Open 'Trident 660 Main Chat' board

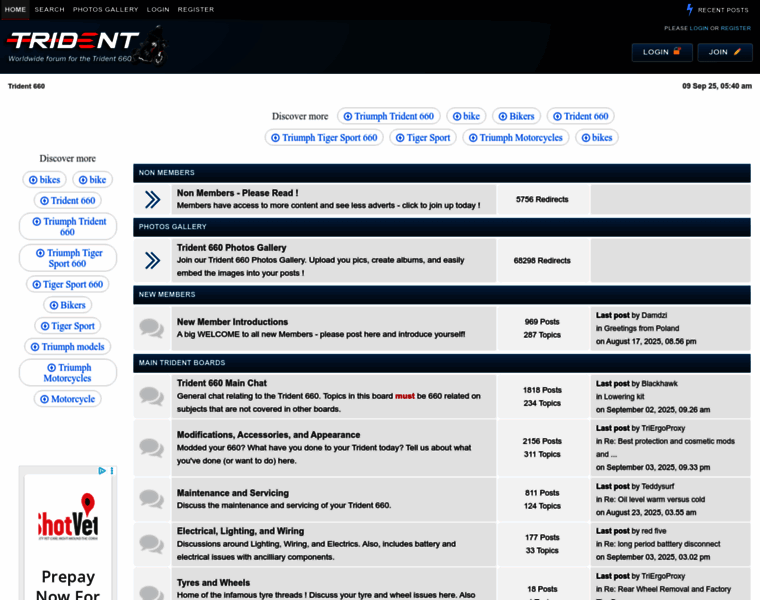point(222,383)
